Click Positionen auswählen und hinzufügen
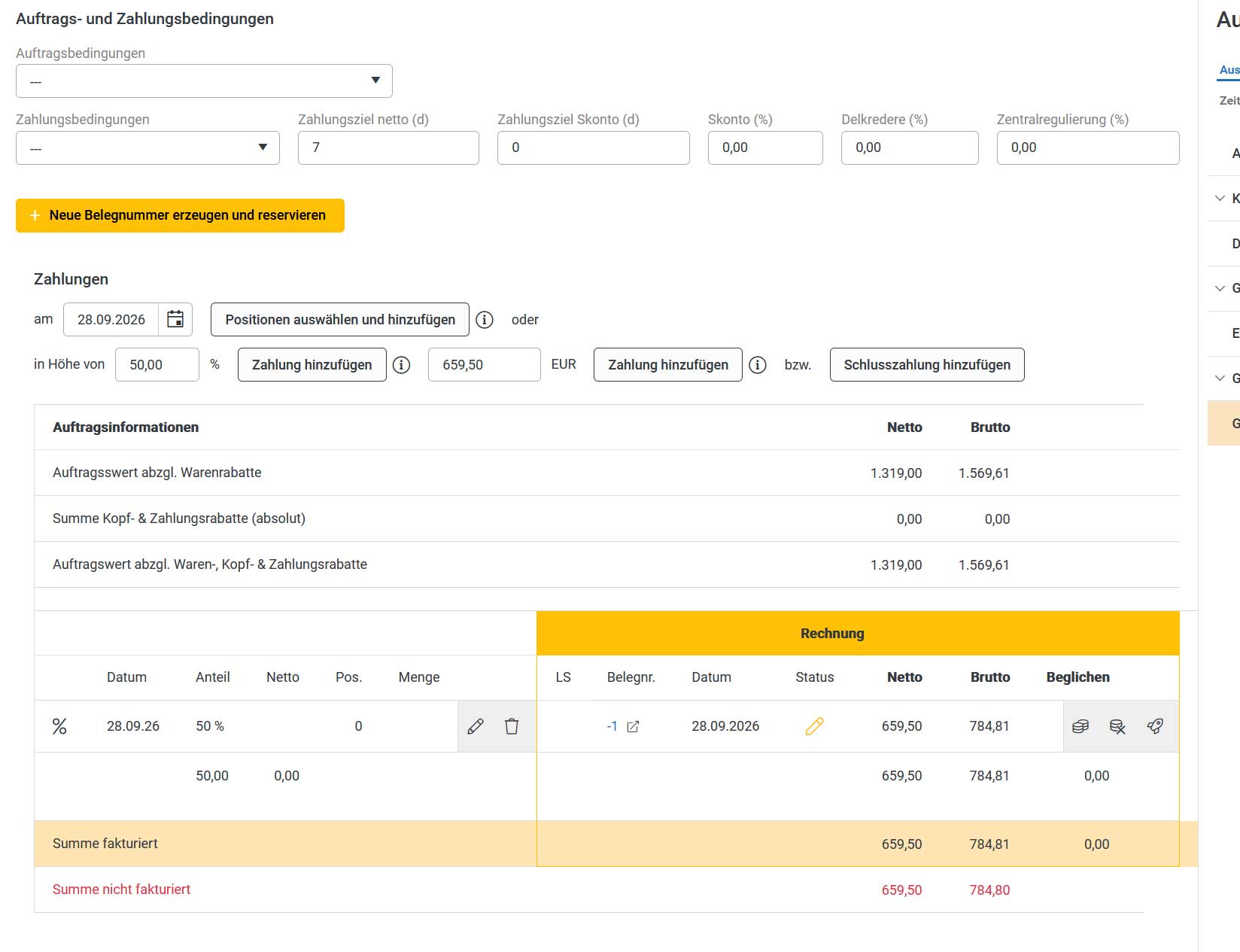 coord(340,320)
